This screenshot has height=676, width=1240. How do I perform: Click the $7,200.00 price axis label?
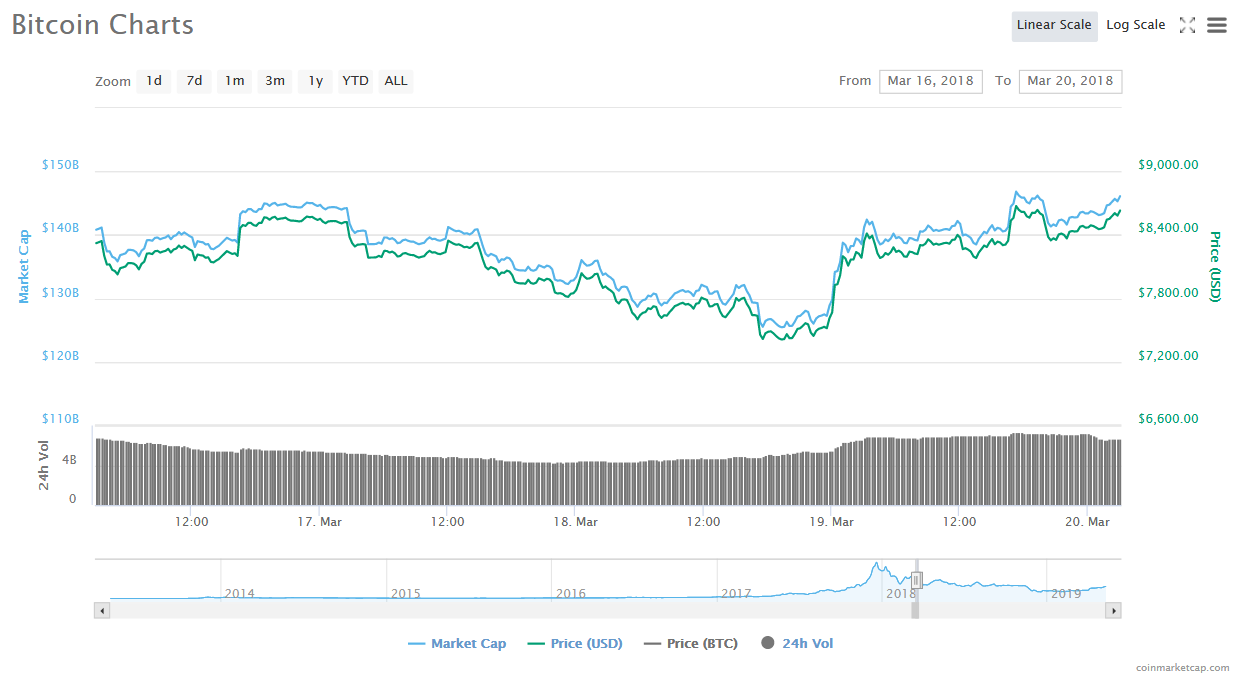[x=1168, y=356]
